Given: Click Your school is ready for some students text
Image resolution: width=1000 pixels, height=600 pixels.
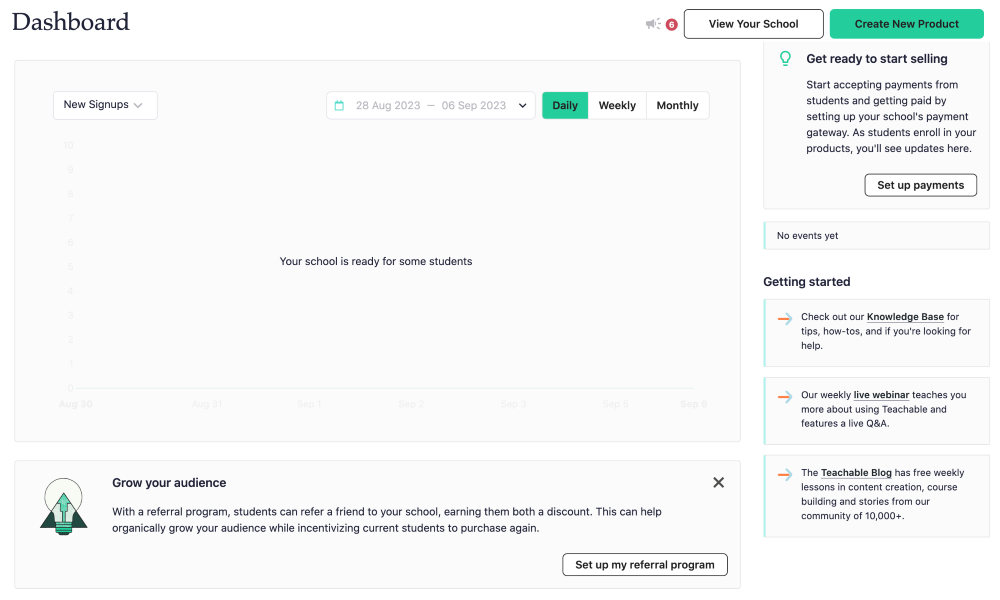Looking at the screenshot, I should (x=376, y=261).
